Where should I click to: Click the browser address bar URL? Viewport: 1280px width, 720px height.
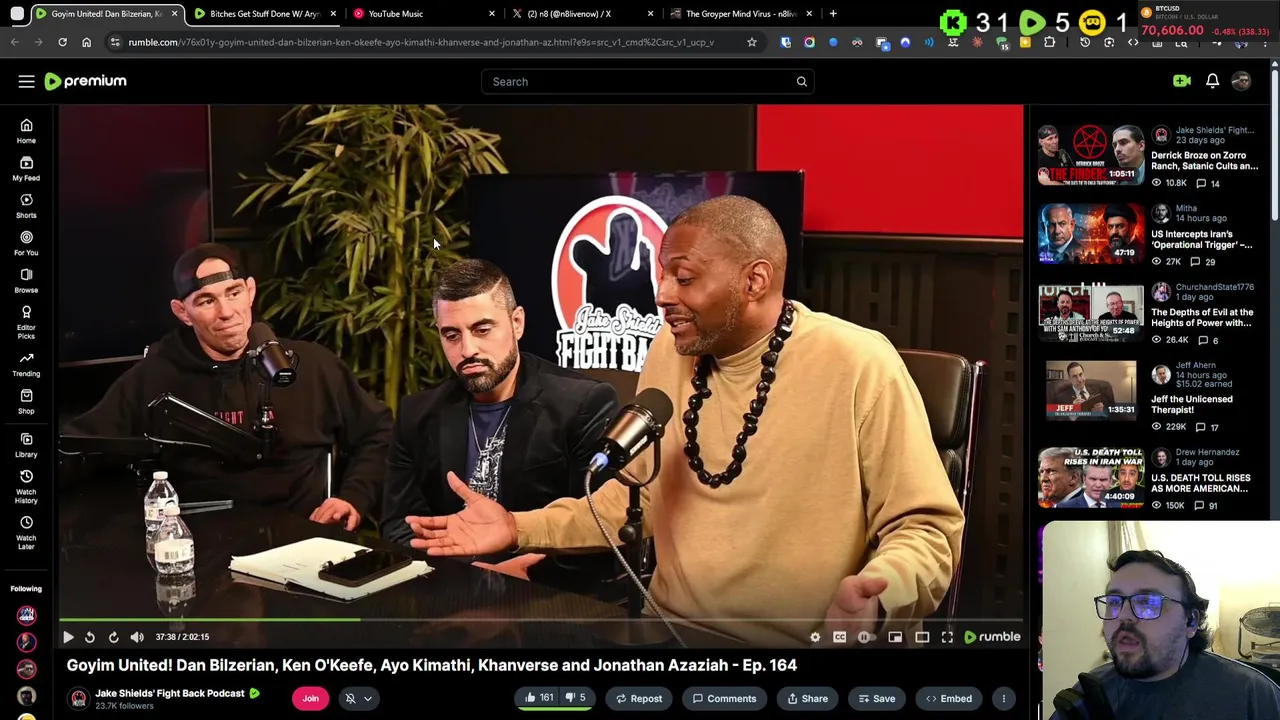(421, 42)
